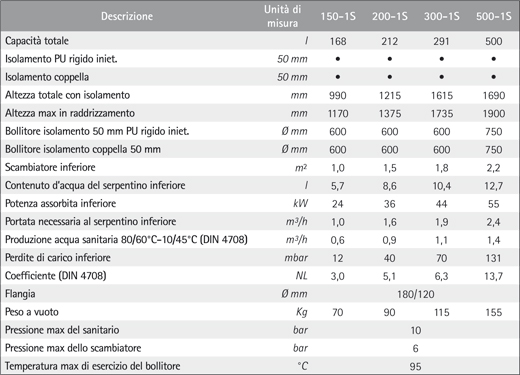Image resolution: width=520 pixels, height=375 pixels.
Task: Click 'Isolamento coppella' row label
Action: (47, 77)
